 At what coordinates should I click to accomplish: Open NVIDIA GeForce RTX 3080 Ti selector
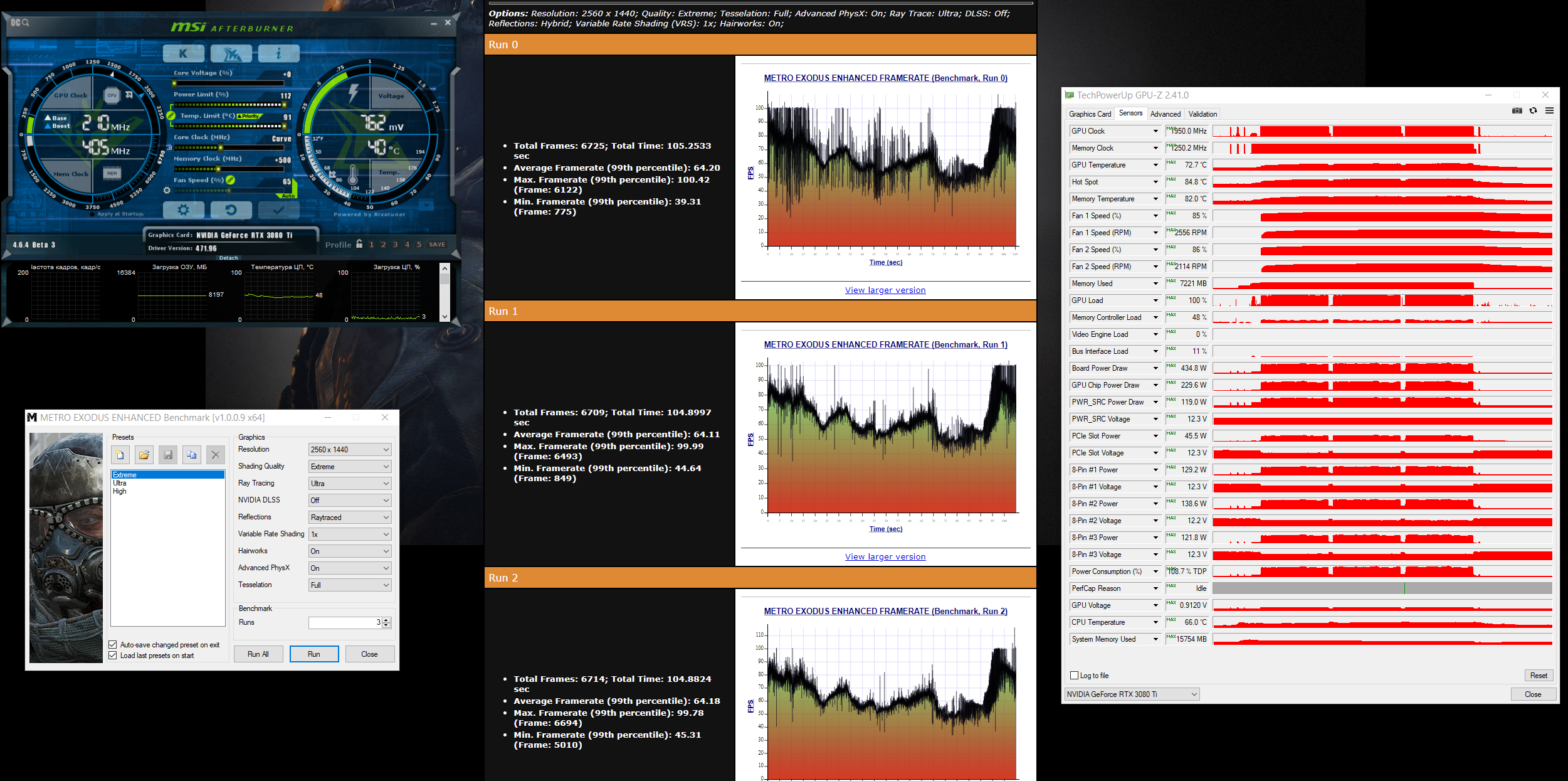[1132, 694]
